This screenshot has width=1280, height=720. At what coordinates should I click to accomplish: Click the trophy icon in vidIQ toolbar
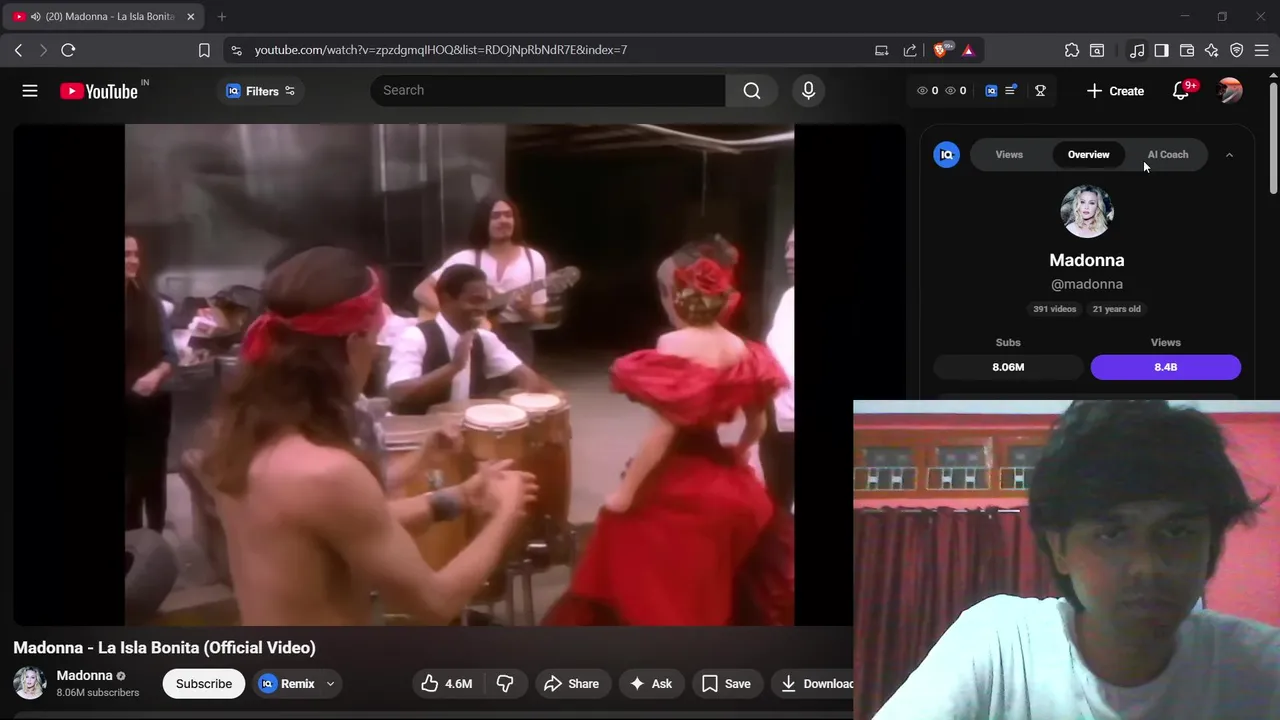coord(1040,91)
